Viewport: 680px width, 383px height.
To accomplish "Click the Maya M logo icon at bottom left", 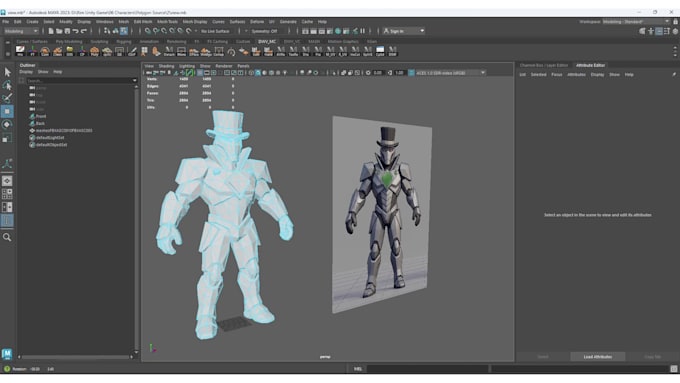I will 7,354.
